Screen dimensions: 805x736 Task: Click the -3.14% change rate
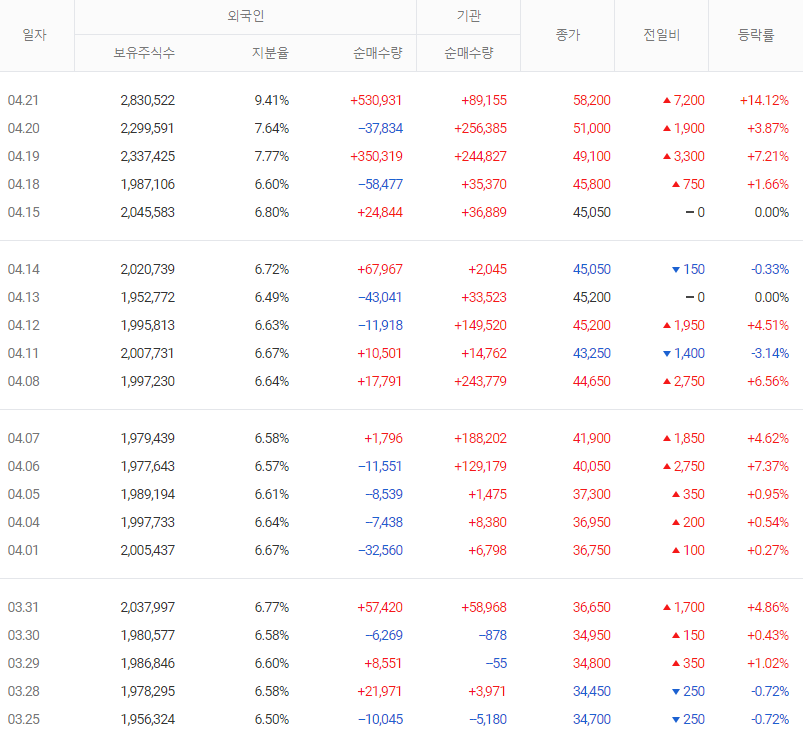pyautogui.click(x=770, y=353)
